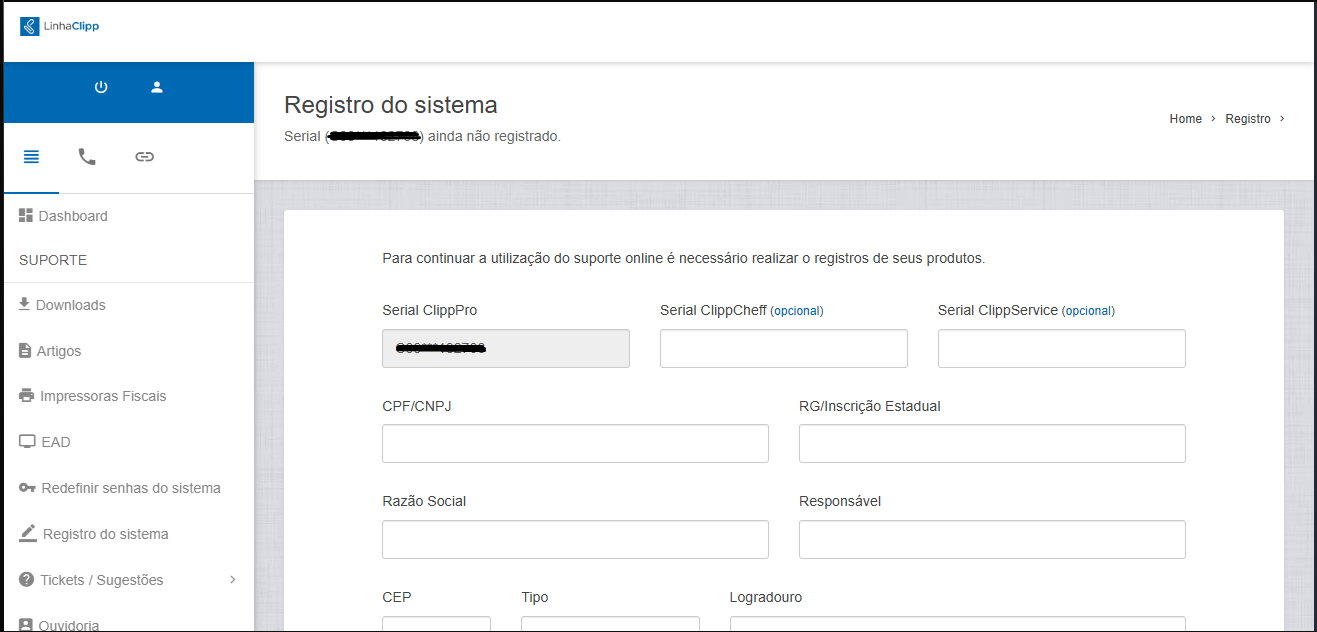Expand the Tickets / Sugestões submenu
The width and height of the screenshot is (1317, 632).
pos(101,580)
